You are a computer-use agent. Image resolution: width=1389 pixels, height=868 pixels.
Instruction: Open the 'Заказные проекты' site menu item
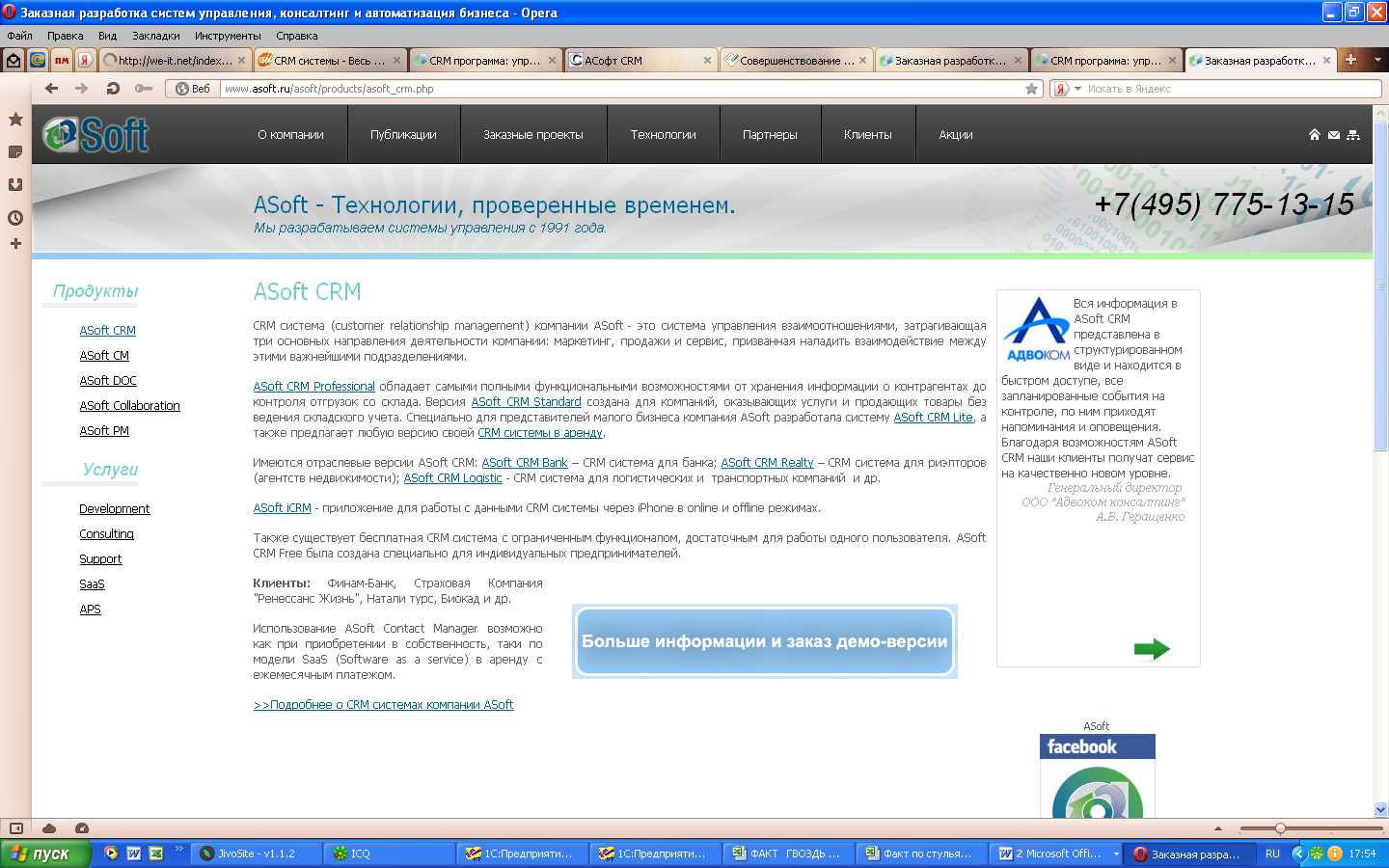tap(533, 135)
